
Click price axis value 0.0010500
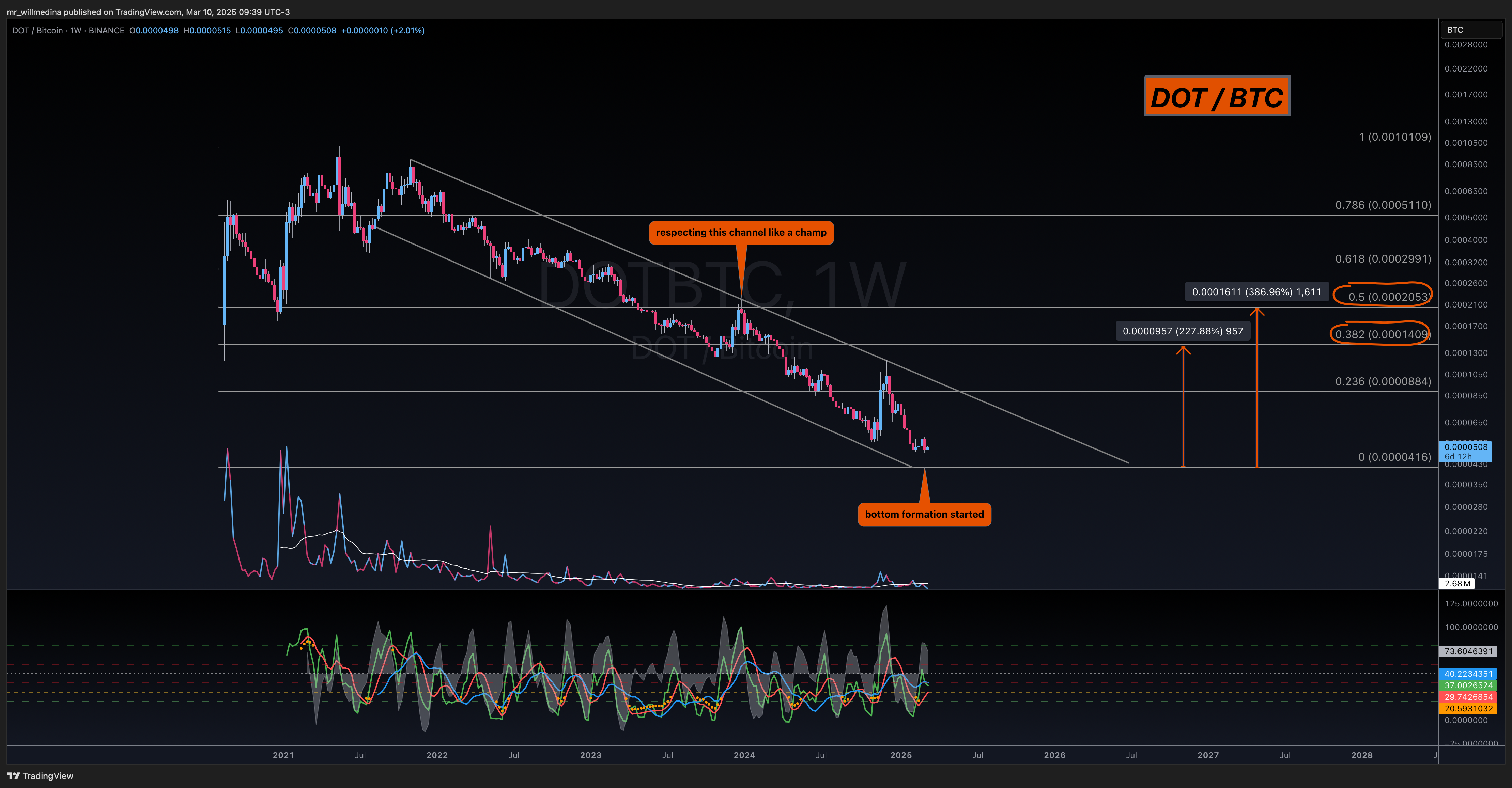[x=1466, y=143]
